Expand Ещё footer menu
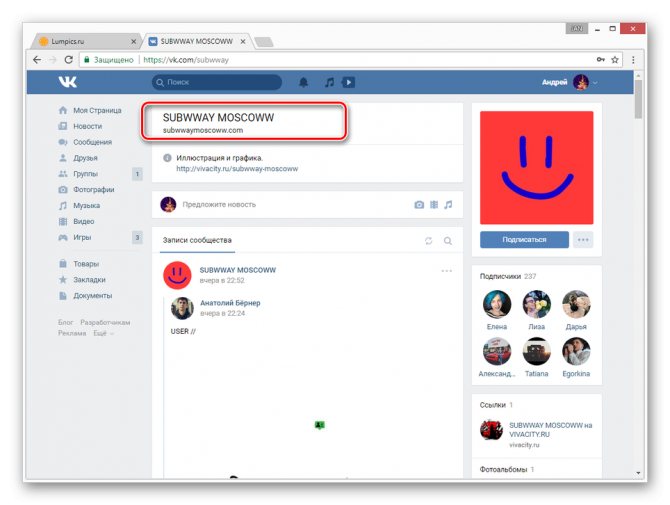The height and width of the screenshot is (505, 670). click(103, 333)
